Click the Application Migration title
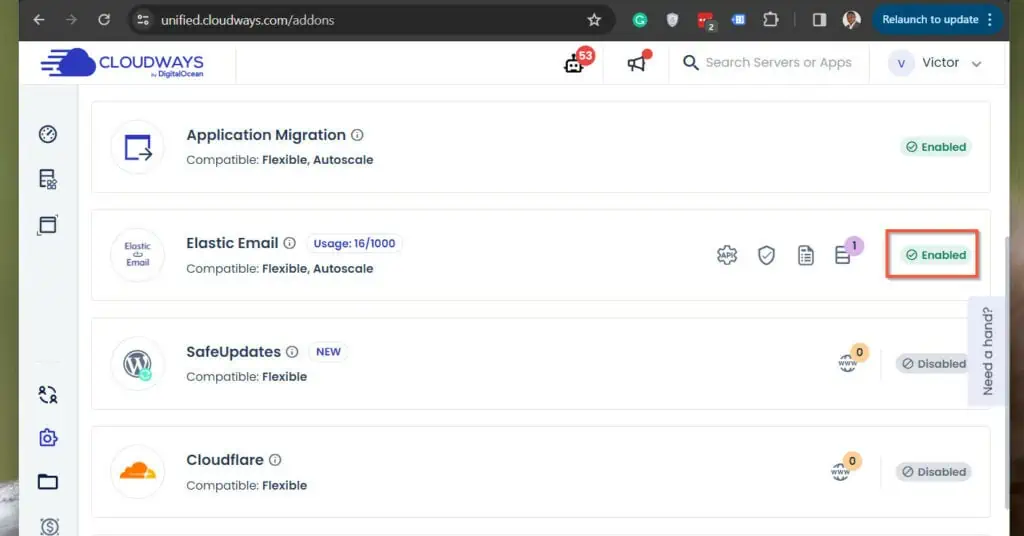The width and height of the screenshot is (1024, 536). click(266, 135)
